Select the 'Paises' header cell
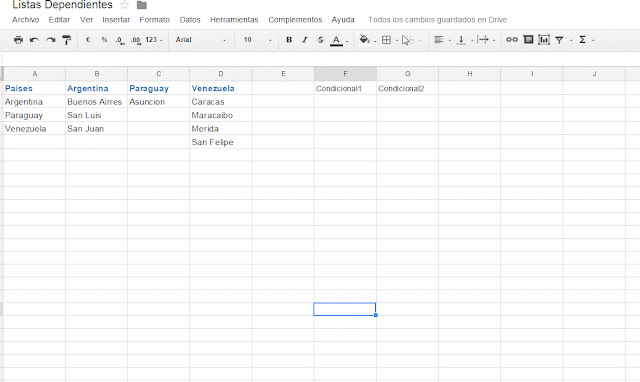 tap(35, 88)
